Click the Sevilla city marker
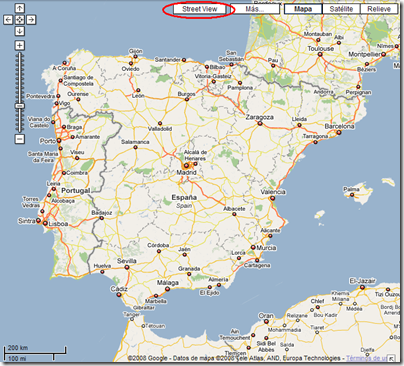 tap(127, 267)
